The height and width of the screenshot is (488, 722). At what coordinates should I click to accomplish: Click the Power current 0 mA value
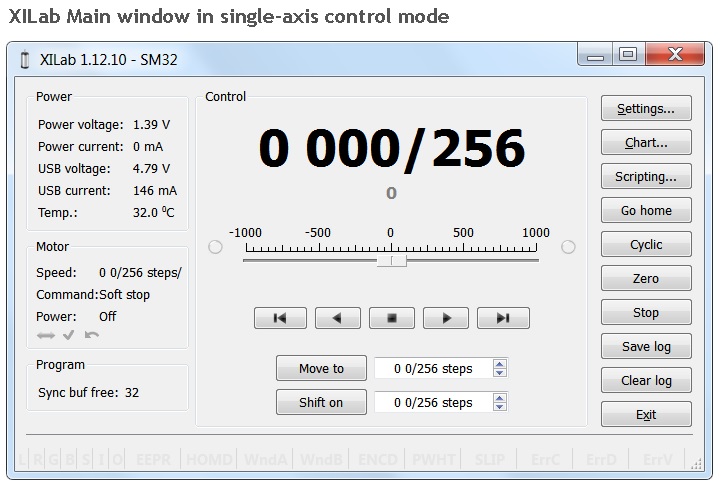pyautogui.click(x=148, y=147)
